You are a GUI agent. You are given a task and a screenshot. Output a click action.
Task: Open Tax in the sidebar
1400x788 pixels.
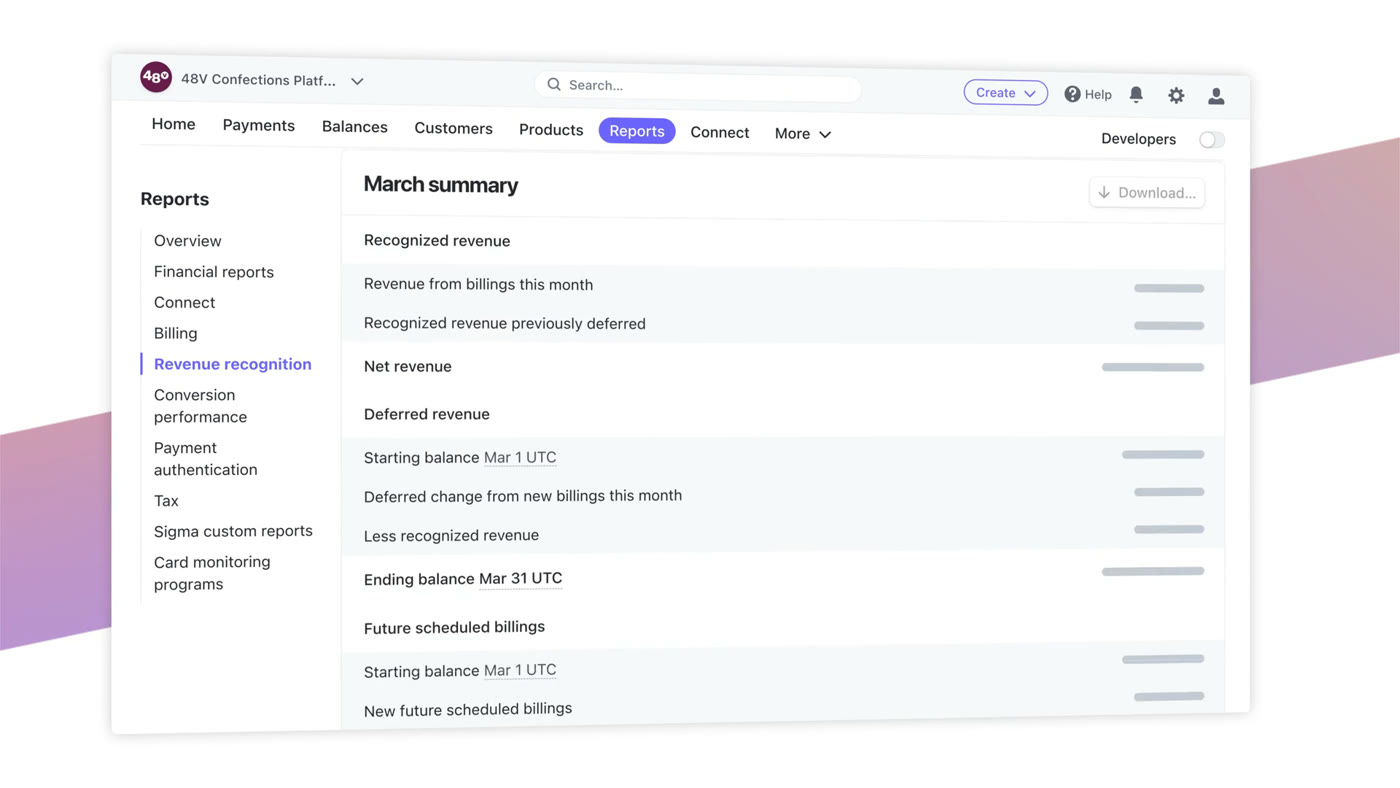click(x=166, y=501)
